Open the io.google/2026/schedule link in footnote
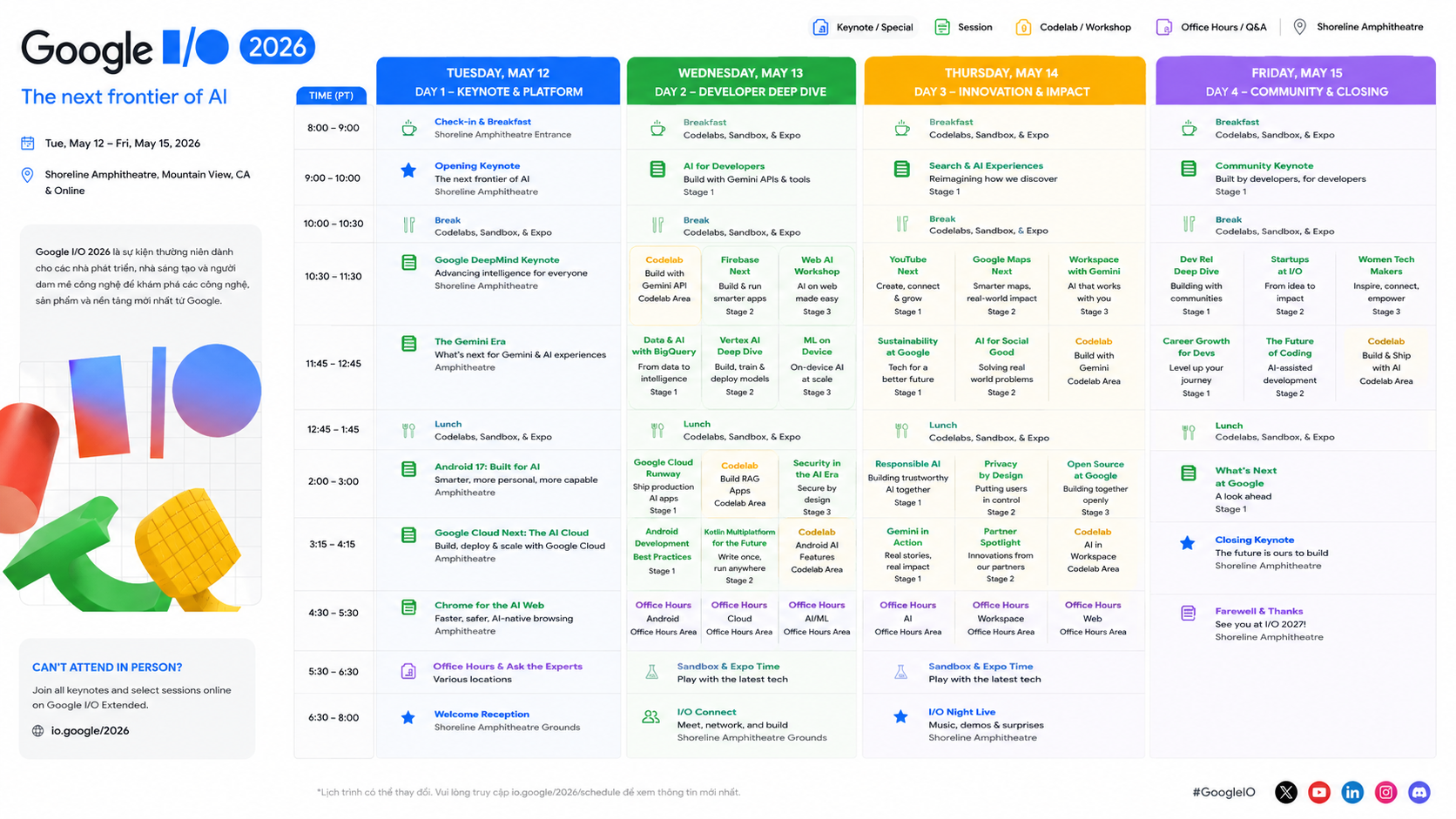 567,792
